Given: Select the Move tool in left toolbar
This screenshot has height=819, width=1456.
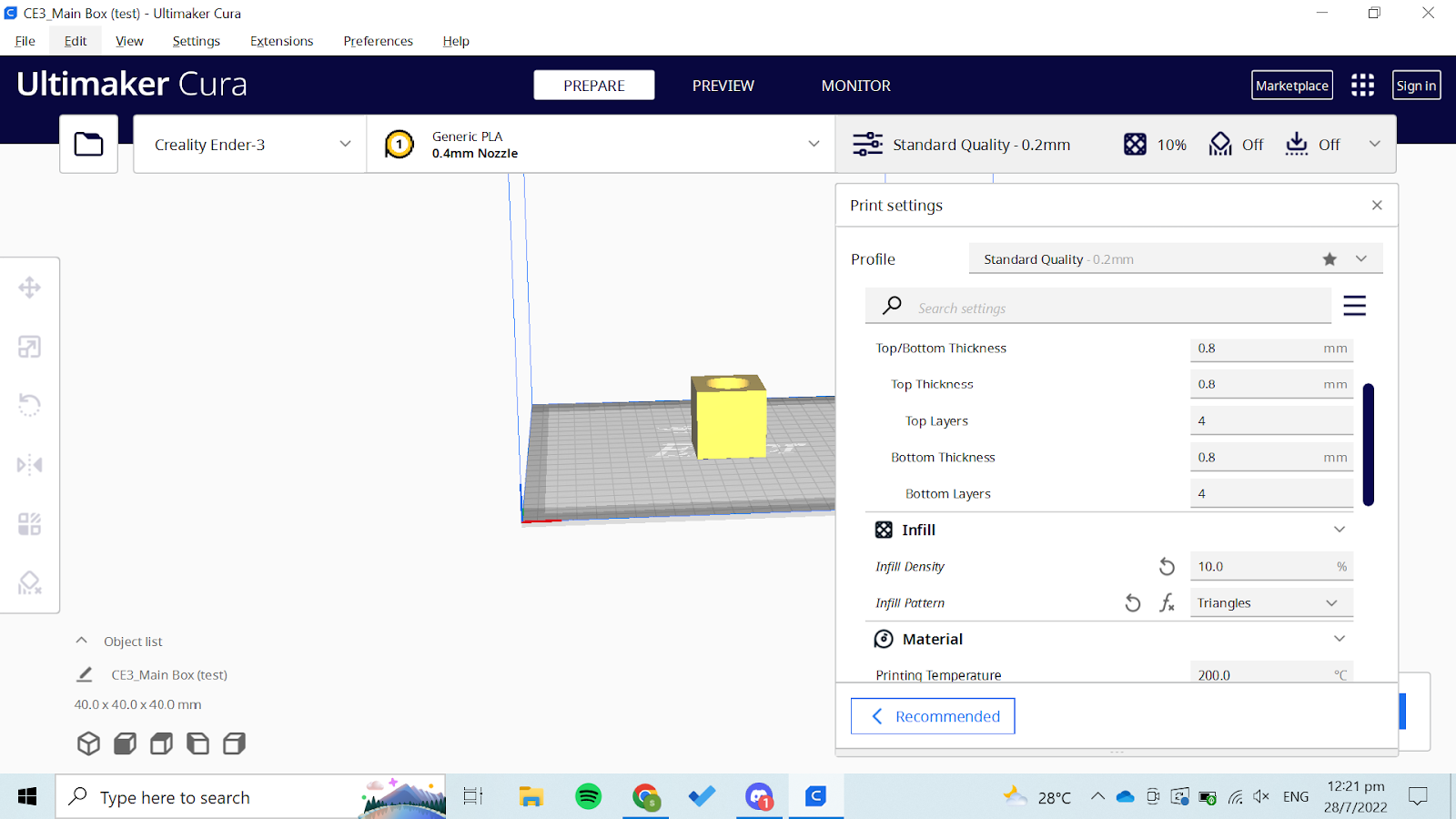Looking at the screenshot, I should (x=29, y=288).
